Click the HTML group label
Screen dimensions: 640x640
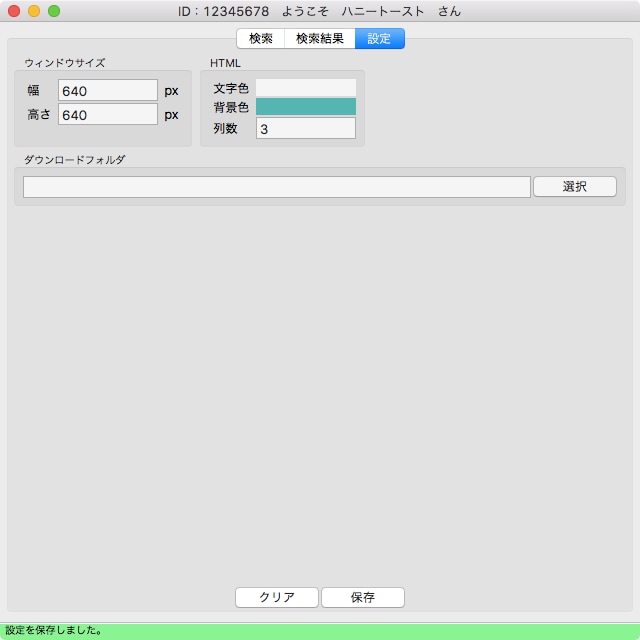(225, 63)
